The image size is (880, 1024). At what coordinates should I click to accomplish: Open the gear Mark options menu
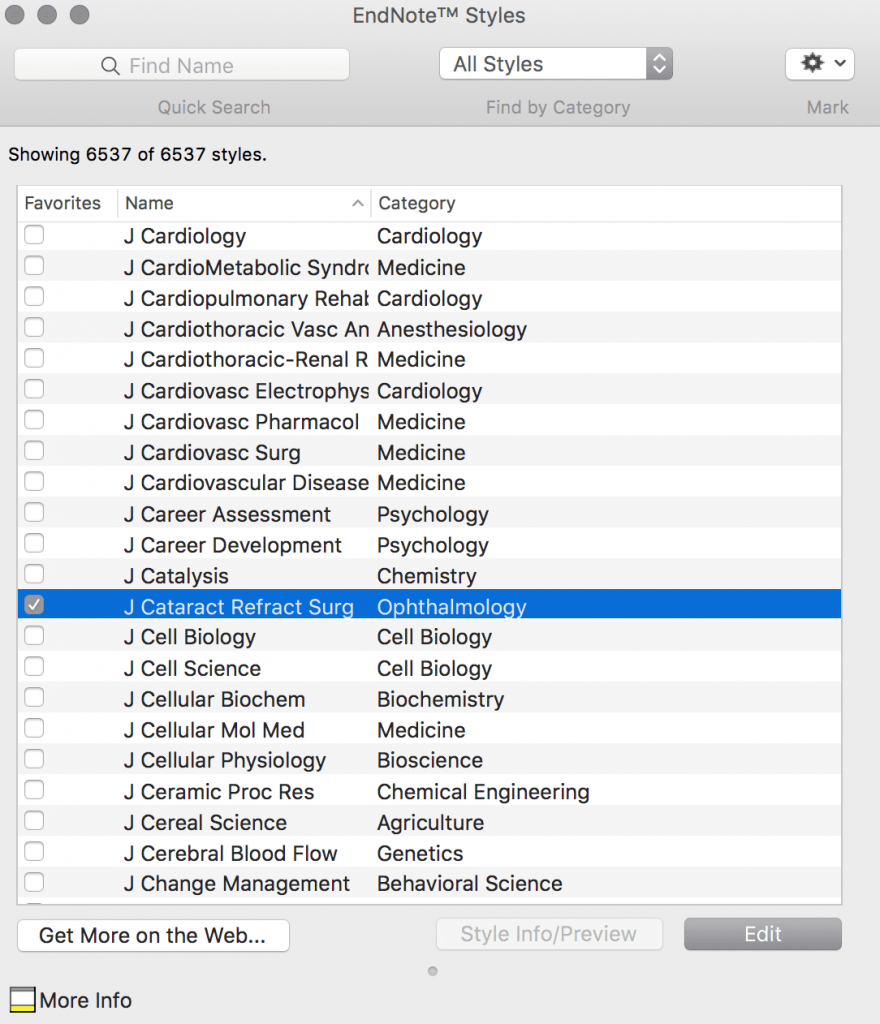coord(819,64)
